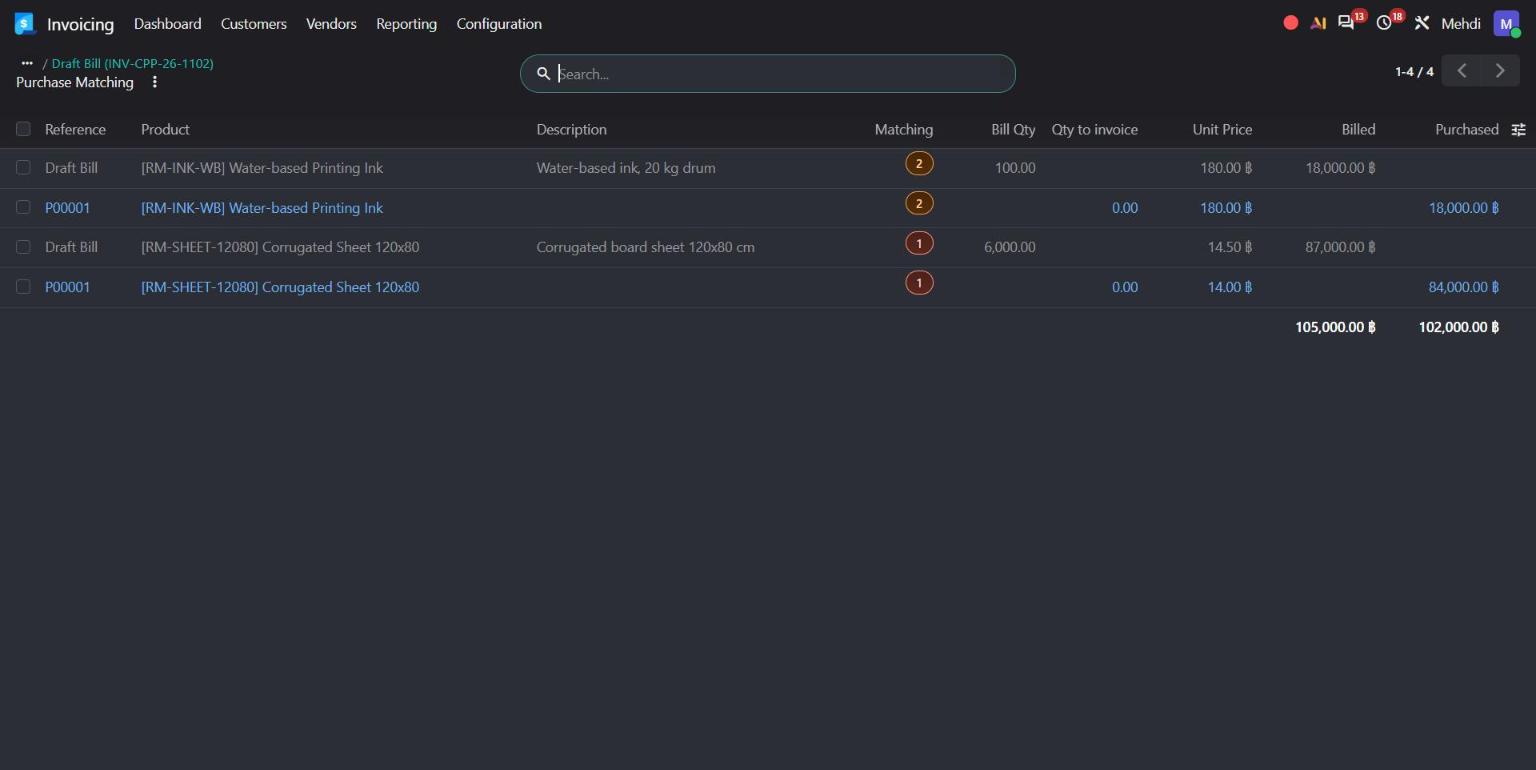Open the Reporting menu
Screen dimensions: 1536x770
(406, 23)
